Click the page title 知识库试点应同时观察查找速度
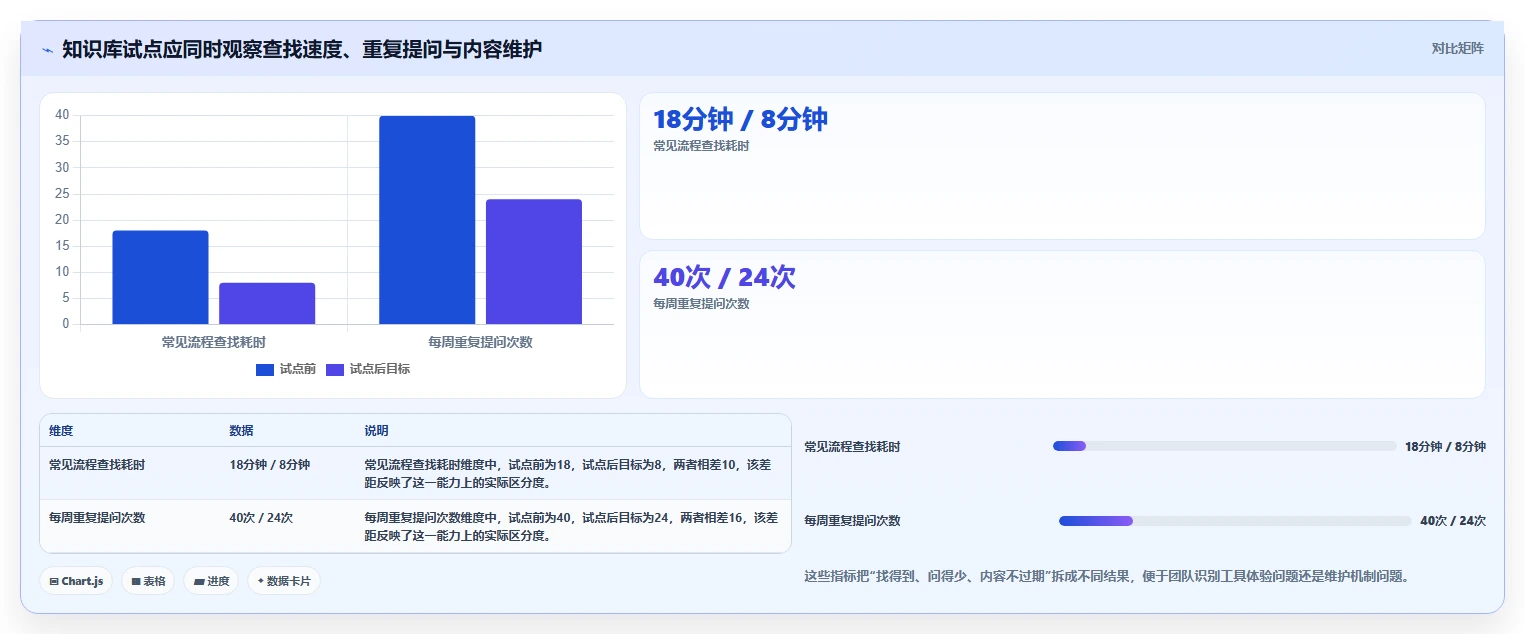The height and width of the screenshot is (634, 1525). coord(301,49)
